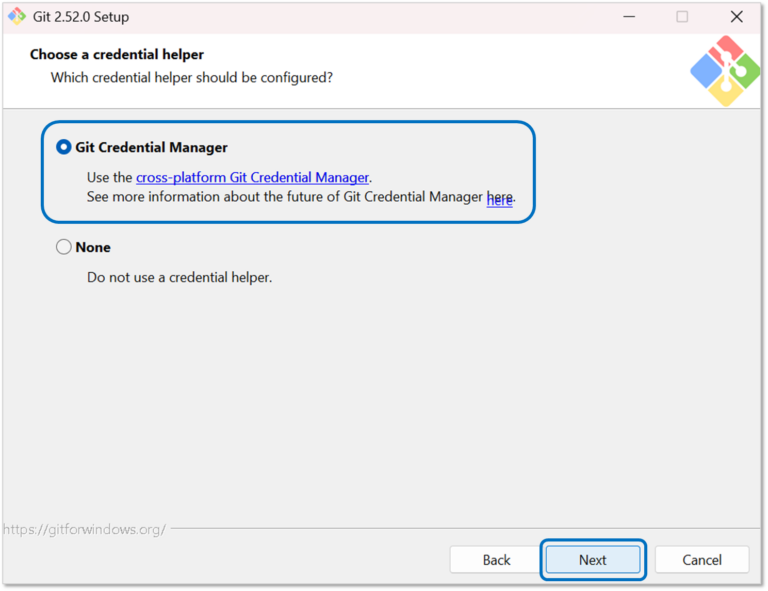Click the 'Choose a credential helper' heading
768x591 pixels.
[x=117, y=55]
